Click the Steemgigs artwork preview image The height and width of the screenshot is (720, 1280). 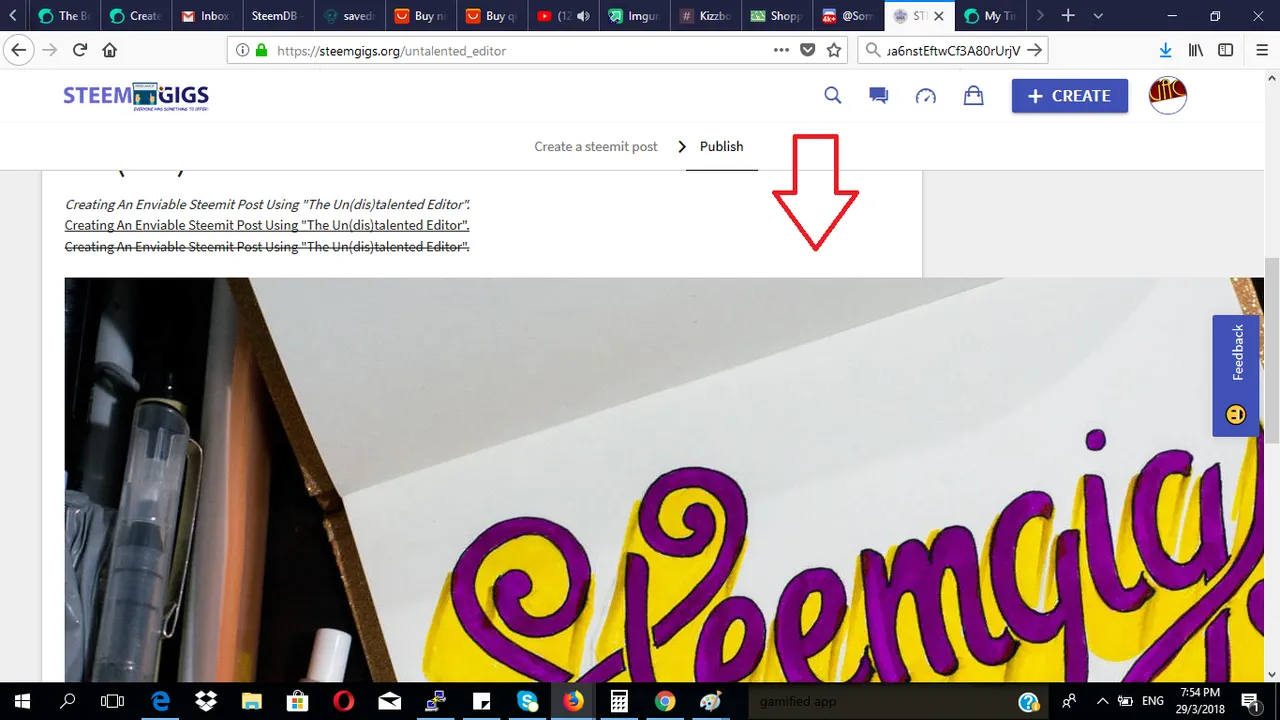(664, 480)
